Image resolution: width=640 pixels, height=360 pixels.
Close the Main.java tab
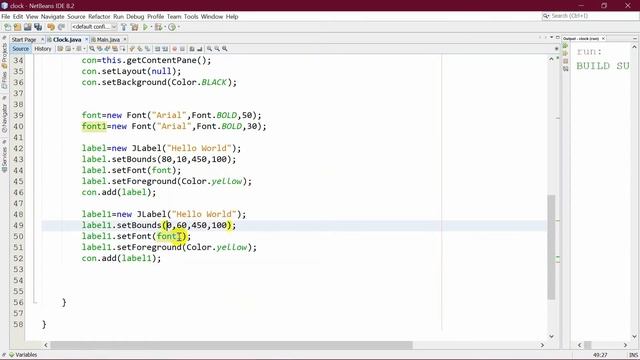125,40
